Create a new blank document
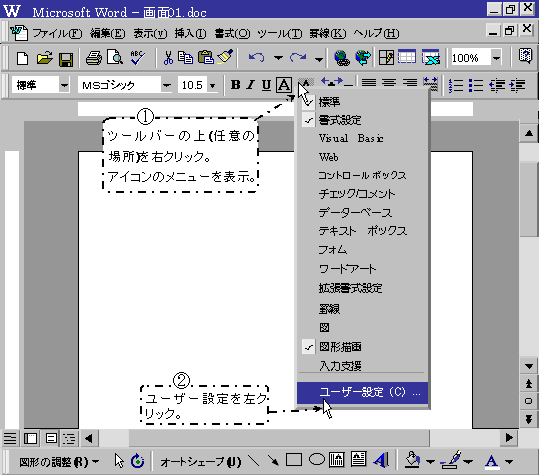Image resolution: width=539 pixels, height=475 pixels. point(22,58)
